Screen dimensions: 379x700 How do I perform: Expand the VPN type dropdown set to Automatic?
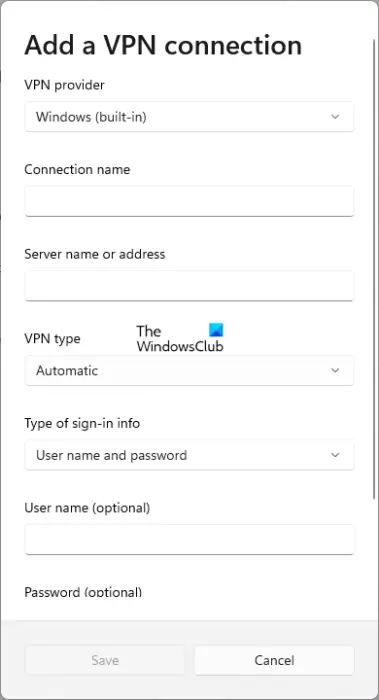[x=189, y=371]
